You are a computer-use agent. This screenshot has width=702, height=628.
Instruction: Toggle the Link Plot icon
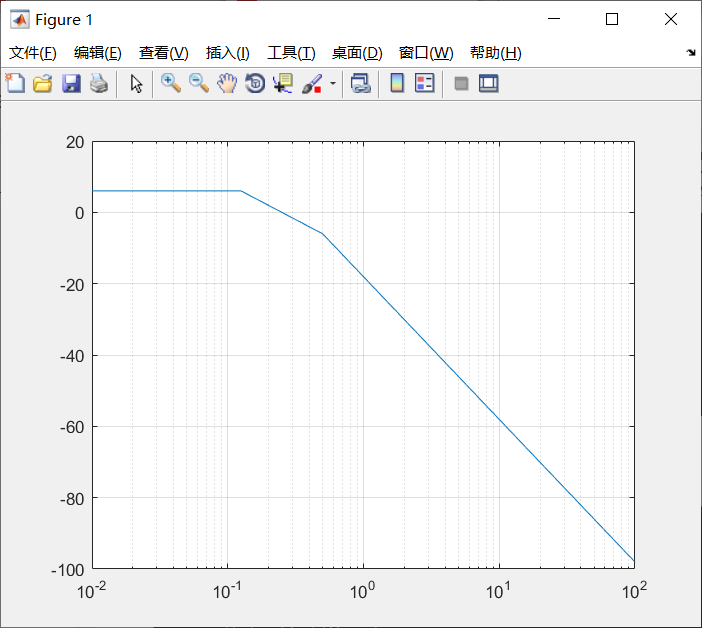(x=361, y=83)
